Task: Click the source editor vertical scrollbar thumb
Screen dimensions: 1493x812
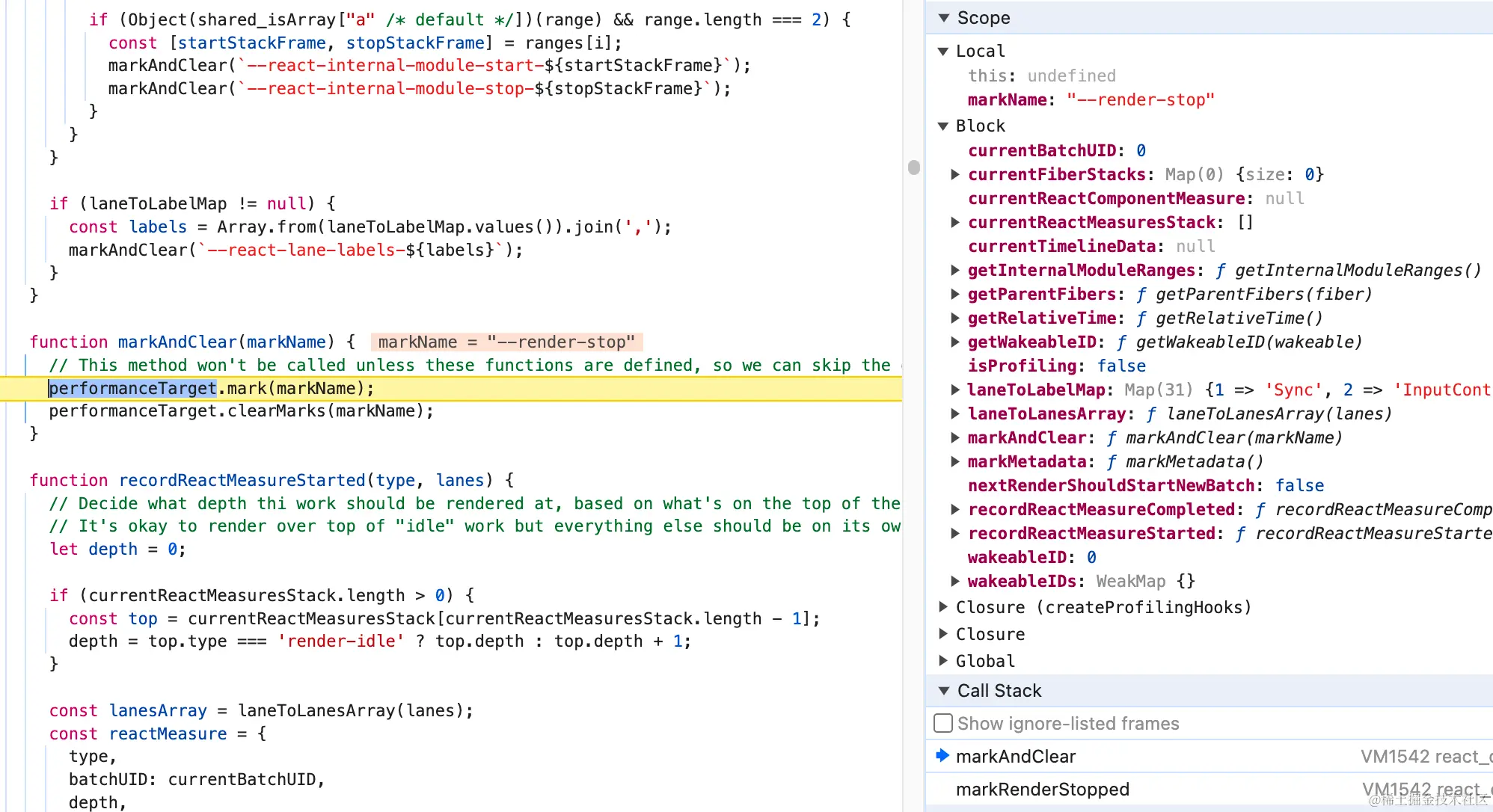Action: (x=913, y=167)
